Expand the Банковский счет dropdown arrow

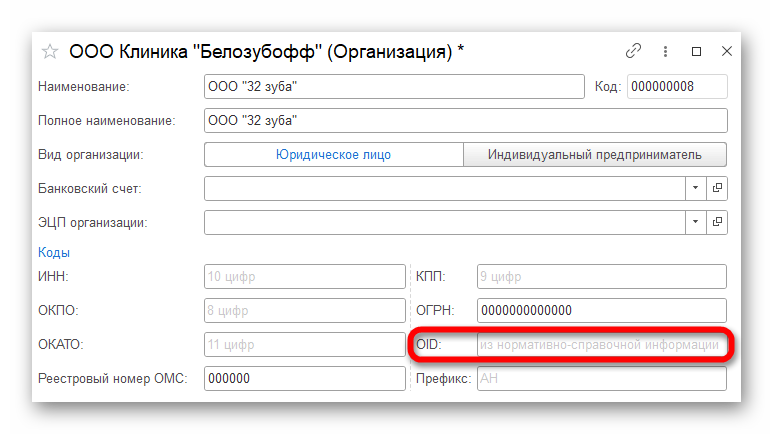click(696, 188)
